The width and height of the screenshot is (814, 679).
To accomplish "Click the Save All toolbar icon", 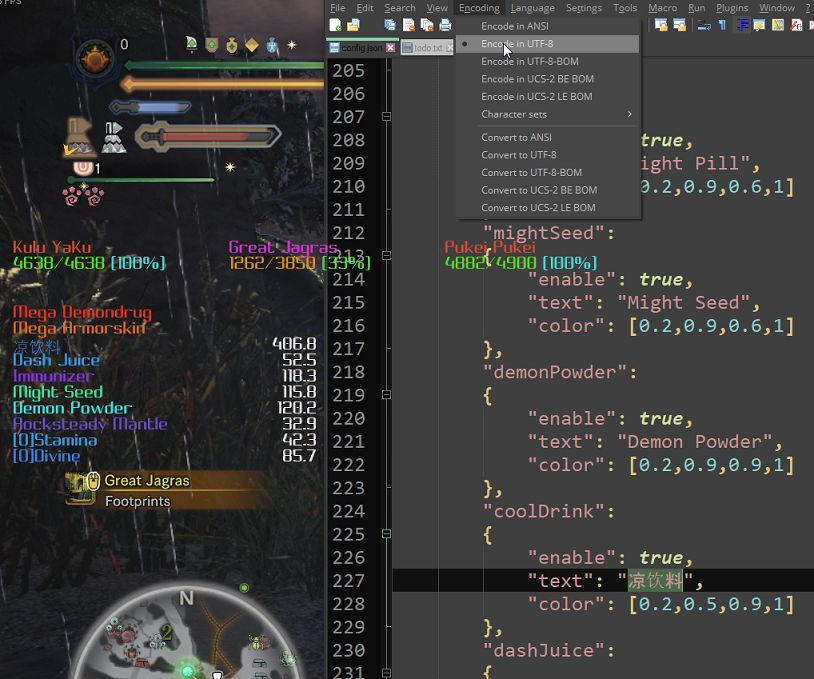I will click(390, 25).
